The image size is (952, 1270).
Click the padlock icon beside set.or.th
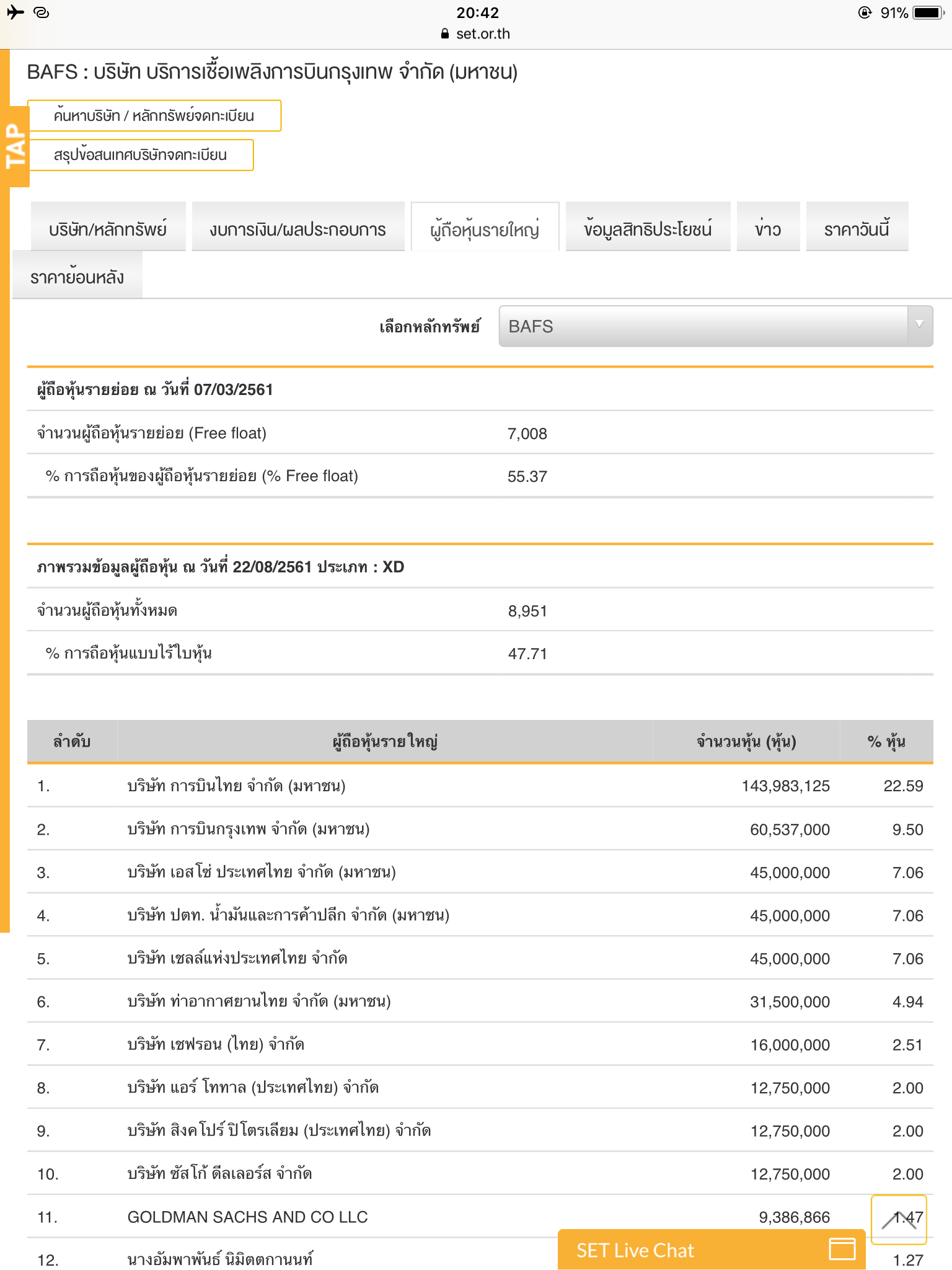click(x=444, y=34)
